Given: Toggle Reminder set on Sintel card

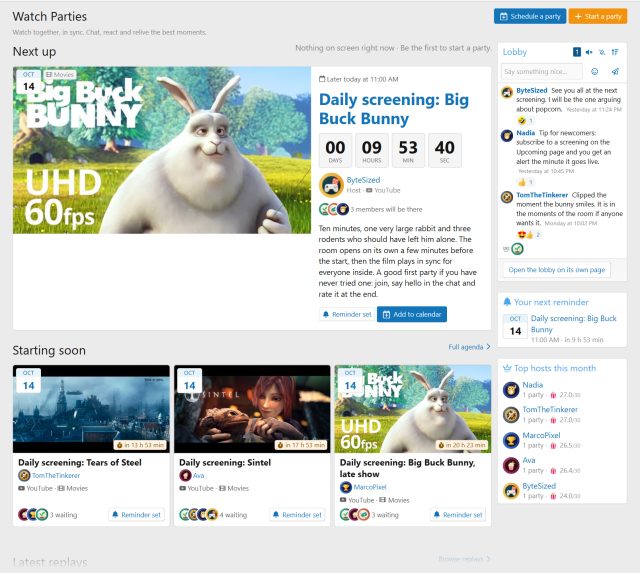Looking at the screenshot, I should pos(298,515).
